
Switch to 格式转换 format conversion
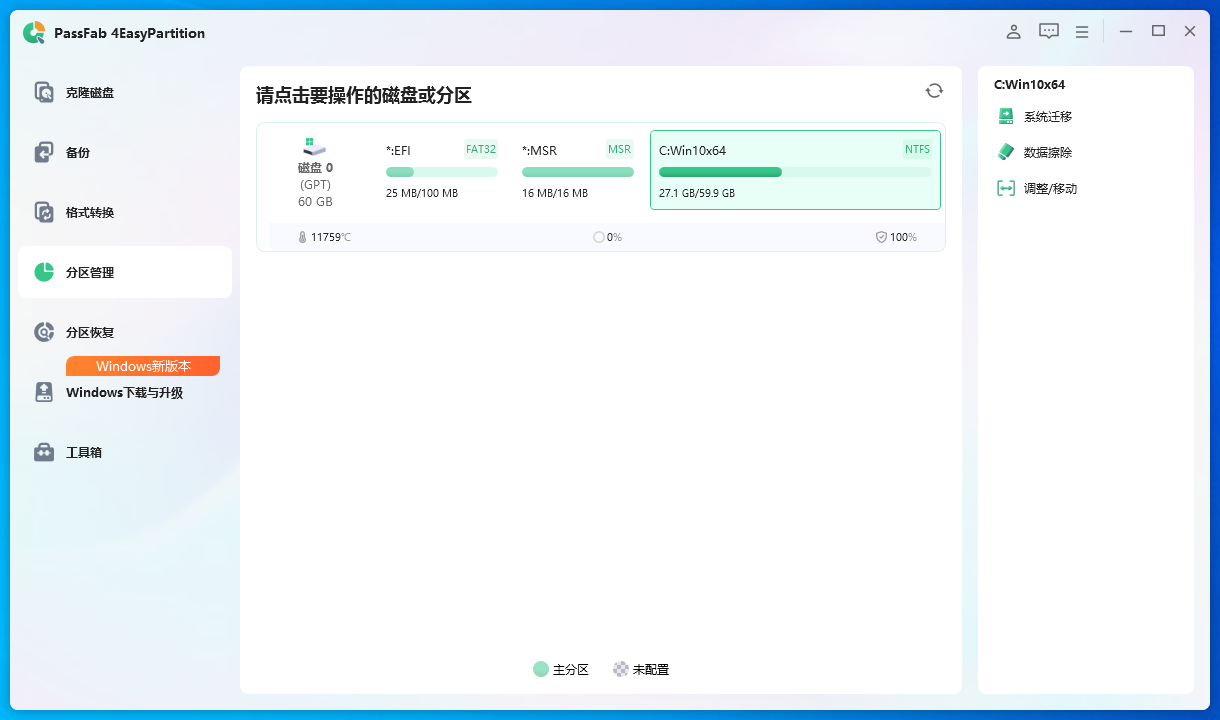click(x=125, y=213)
